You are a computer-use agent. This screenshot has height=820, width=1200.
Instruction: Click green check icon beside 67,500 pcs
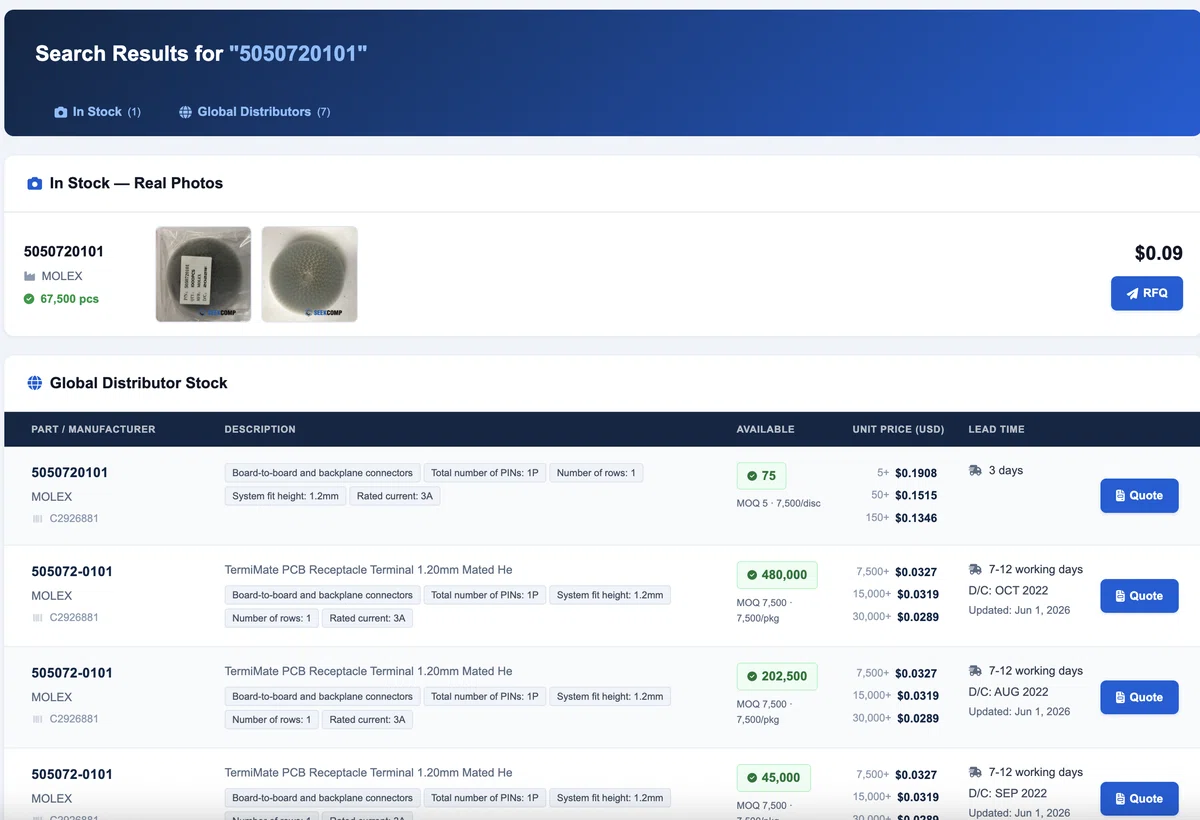(x=29, y=299)
